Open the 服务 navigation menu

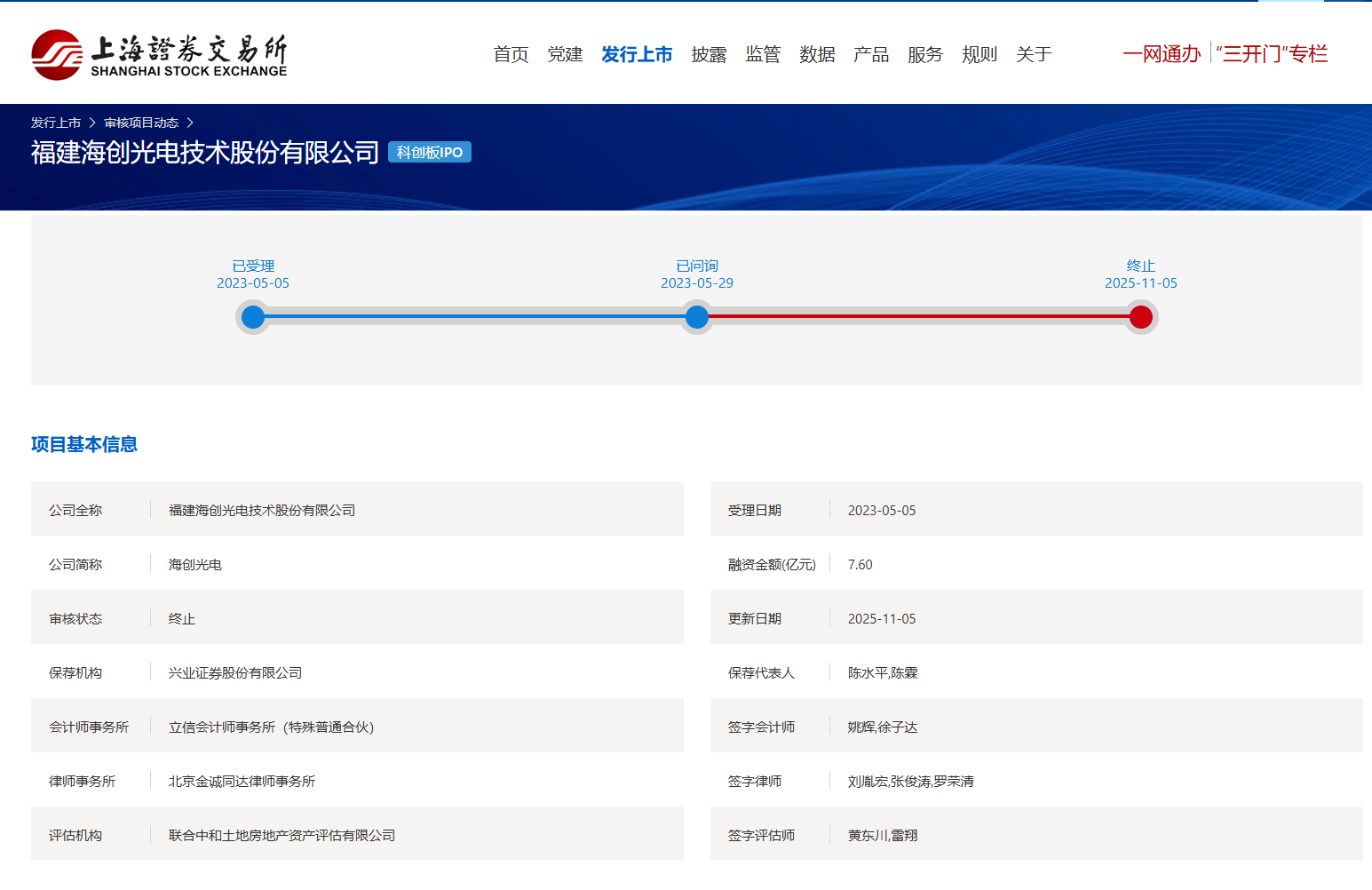[925, 55]
